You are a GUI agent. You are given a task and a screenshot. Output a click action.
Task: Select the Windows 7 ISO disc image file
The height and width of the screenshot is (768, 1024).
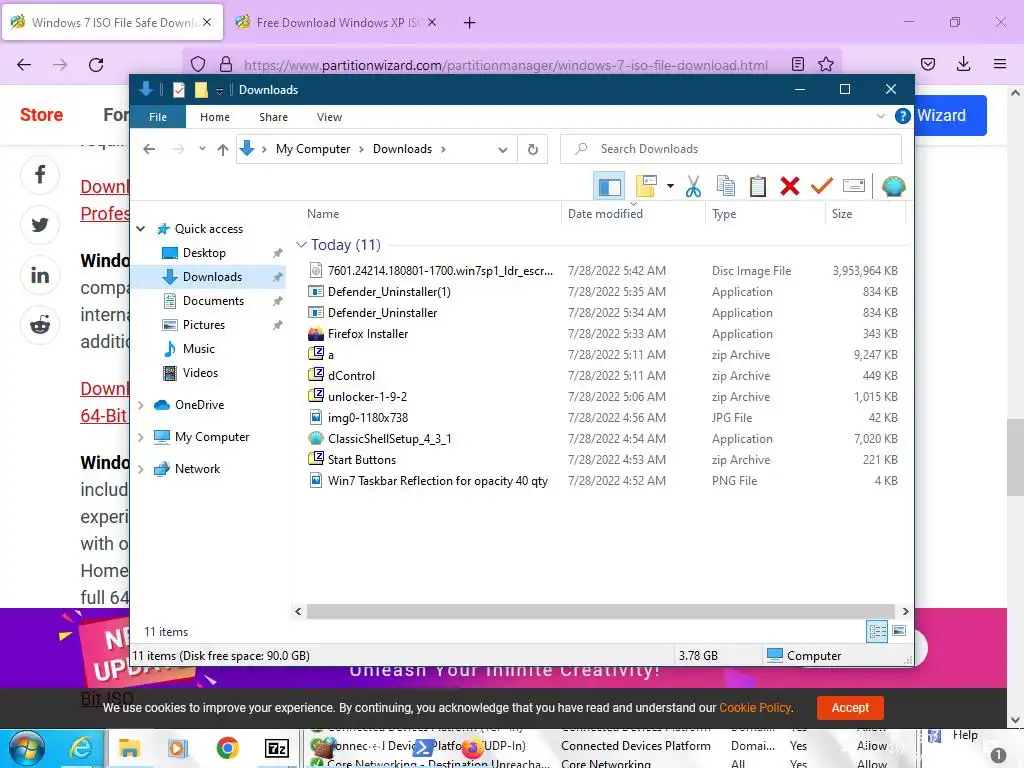coord(440,270)
